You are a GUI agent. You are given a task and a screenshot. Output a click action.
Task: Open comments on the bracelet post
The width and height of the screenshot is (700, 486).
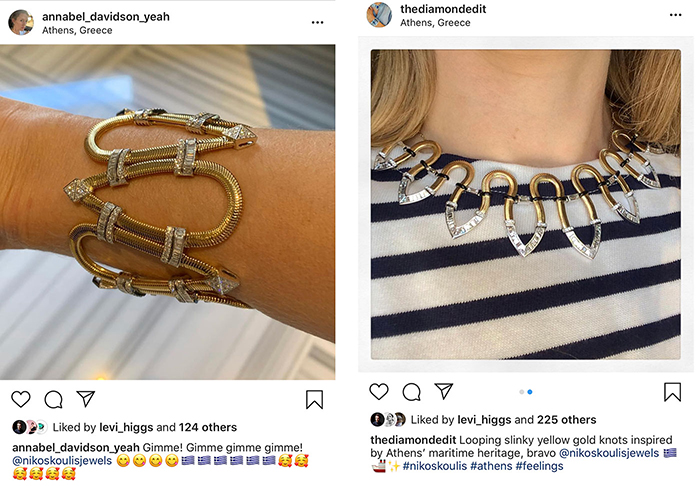coord(53,399)
